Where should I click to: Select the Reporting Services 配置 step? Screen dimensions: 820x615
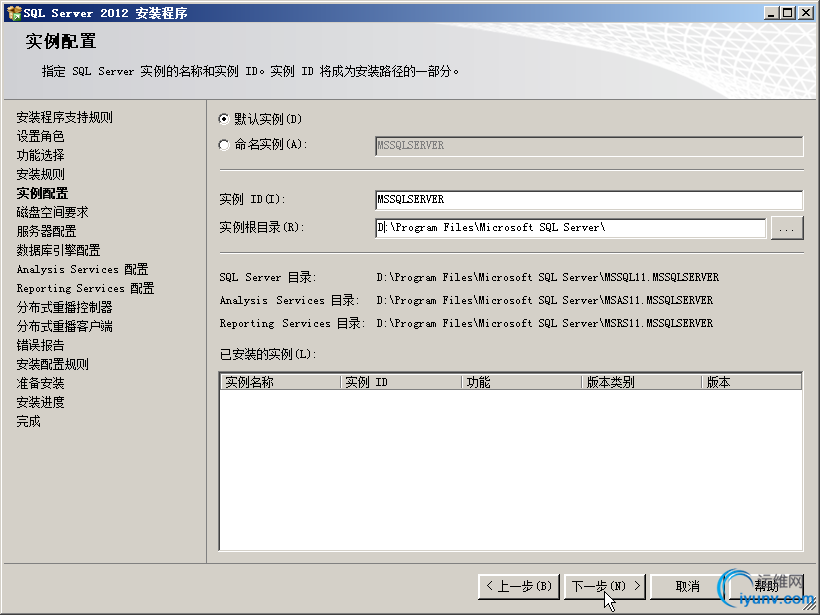pos(85,288)
